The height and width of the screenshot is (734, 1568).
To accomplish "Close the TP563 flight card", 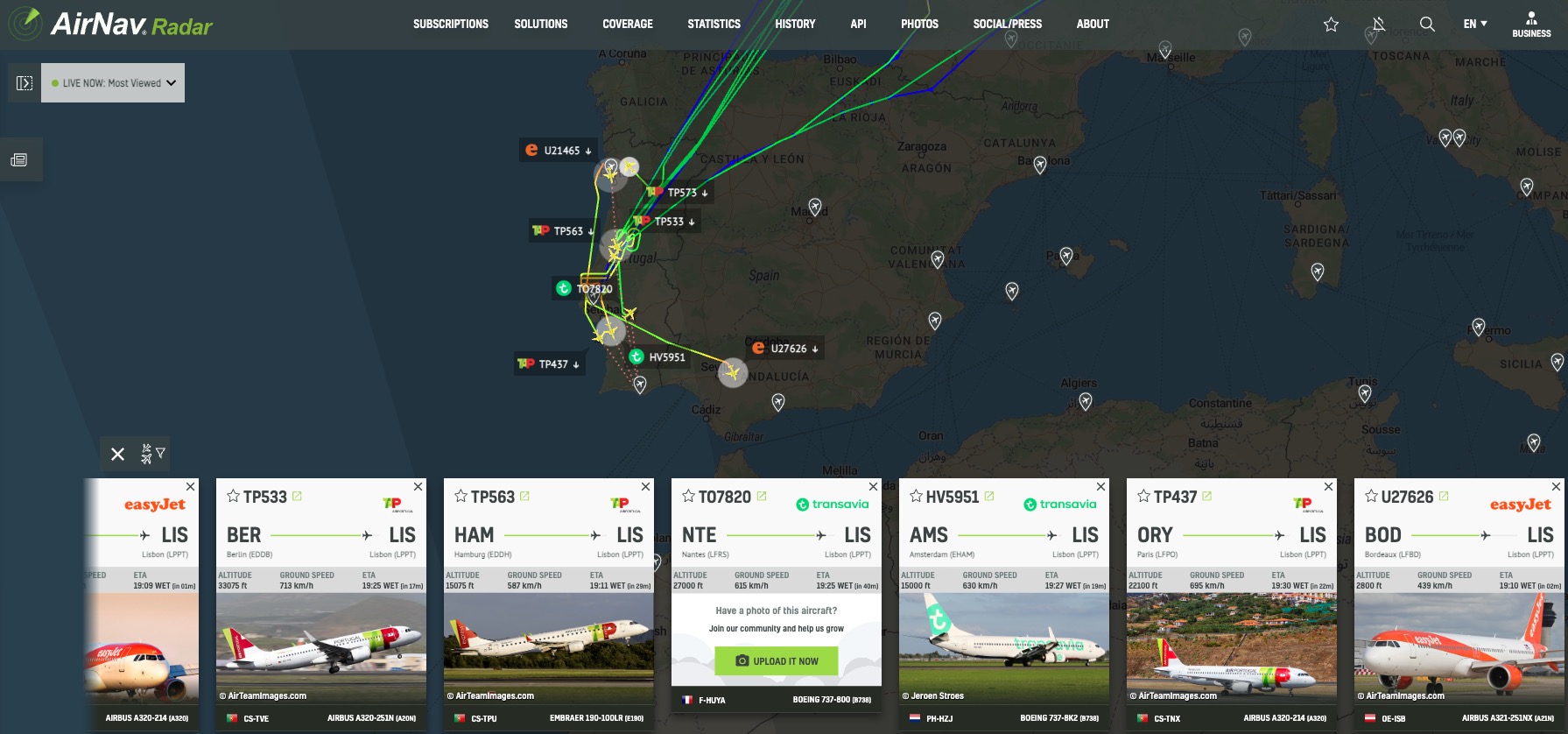I will tap(645, 486).
